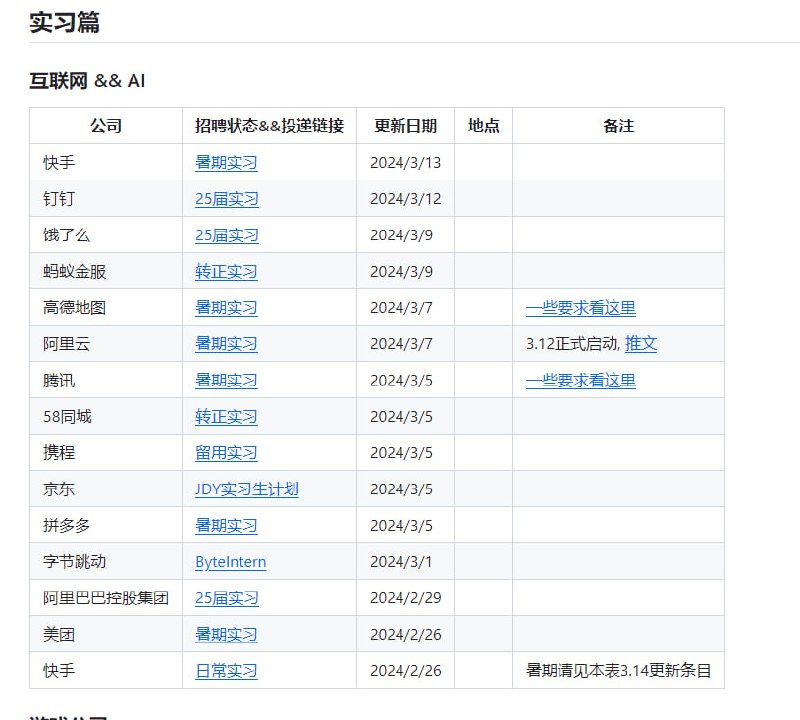Click 58同城's 转正实习 link
Screen dimensions: 800x720
pyautogui.click(x=225, y=416)
